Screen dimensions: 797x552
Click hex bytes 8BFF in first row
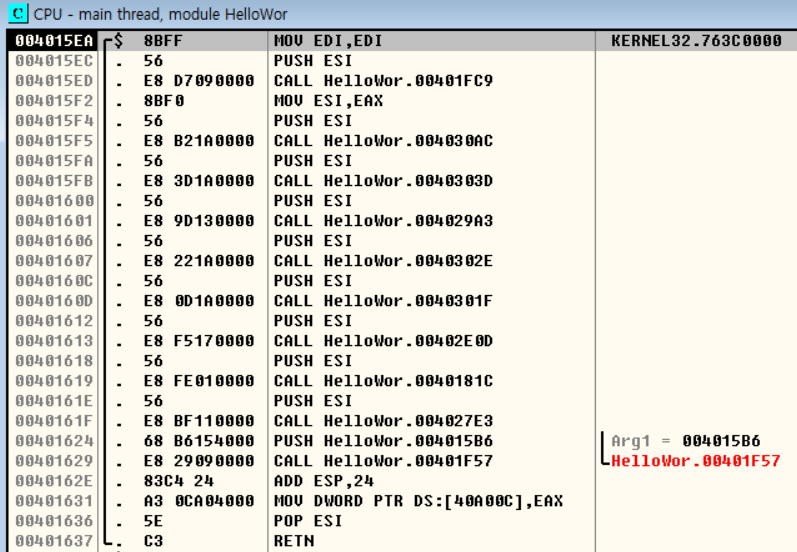click(163, 41)
